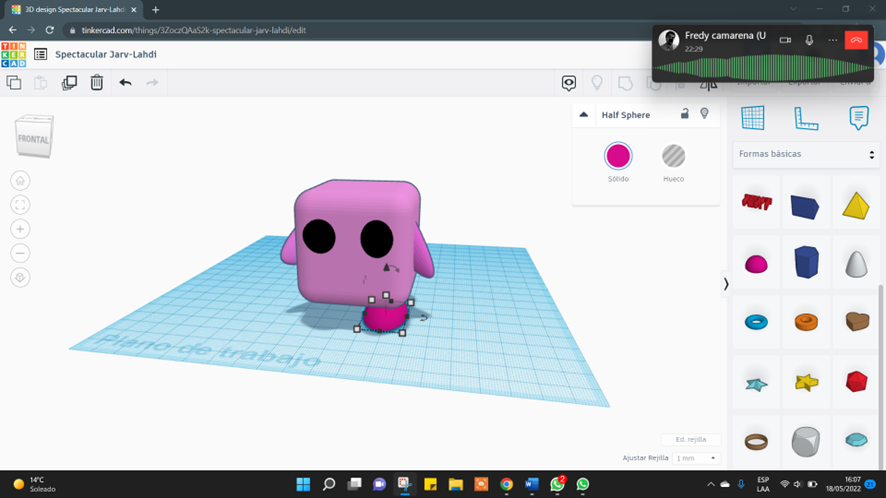Pick the brown Ring shape

[756, 441]
